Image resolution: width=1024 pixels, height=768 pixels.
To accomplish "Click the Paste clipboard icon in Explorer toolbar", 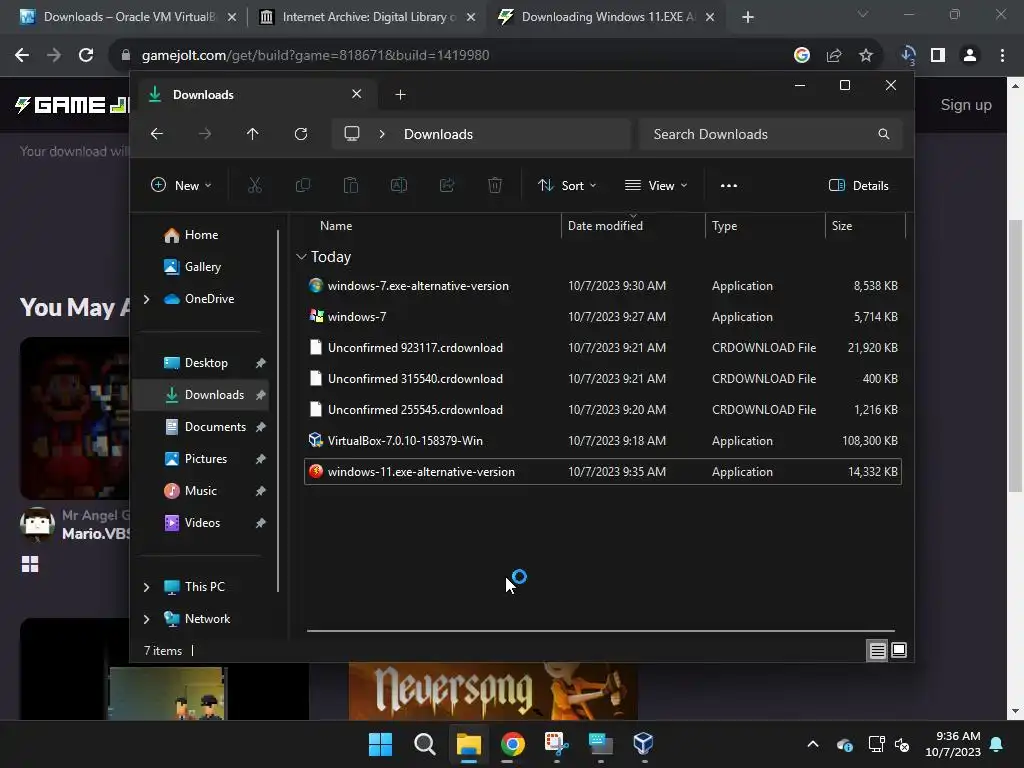I will coord(351,185).
